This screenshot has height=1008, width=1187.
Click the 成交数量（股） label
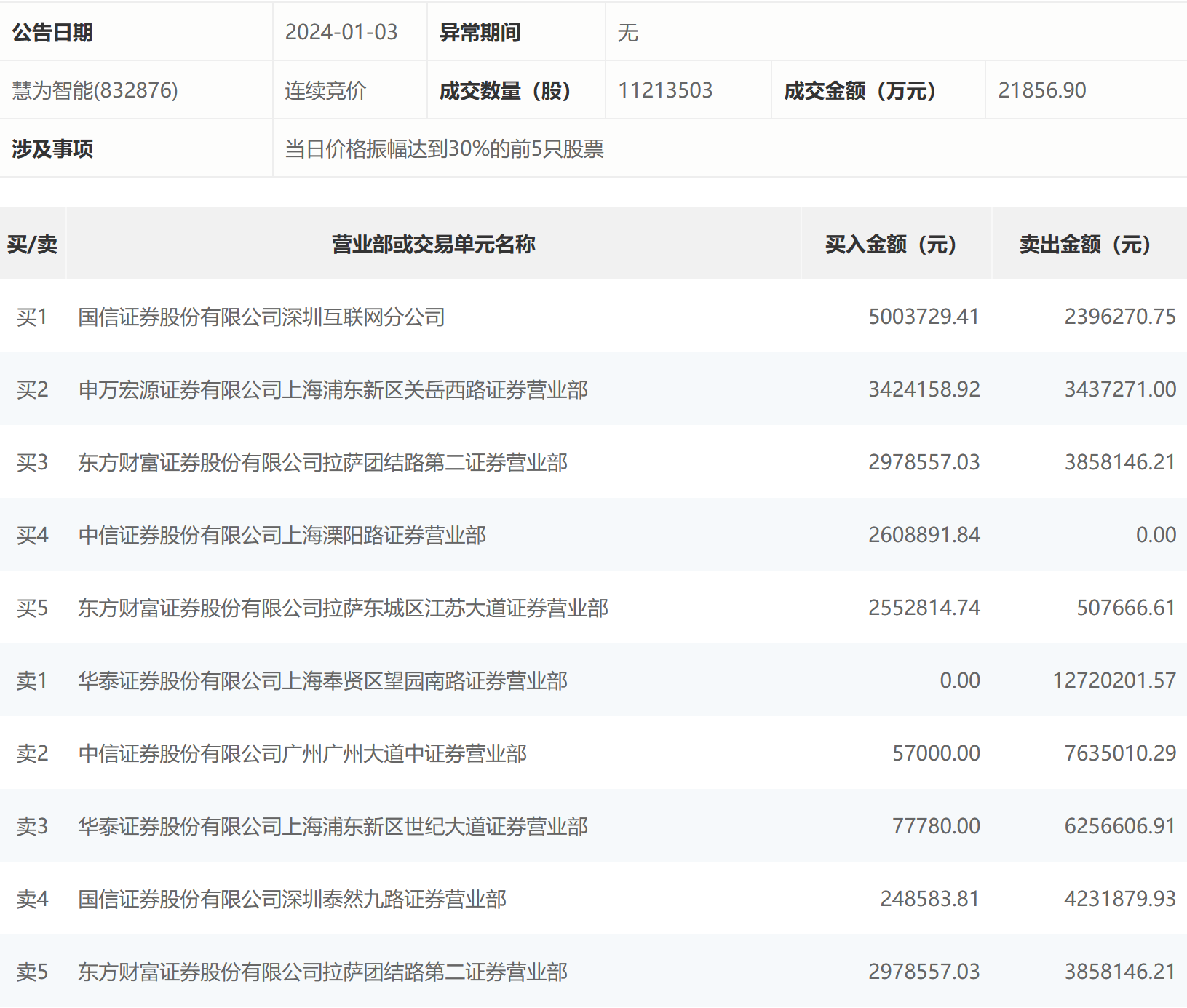click(x=505, y=90)
